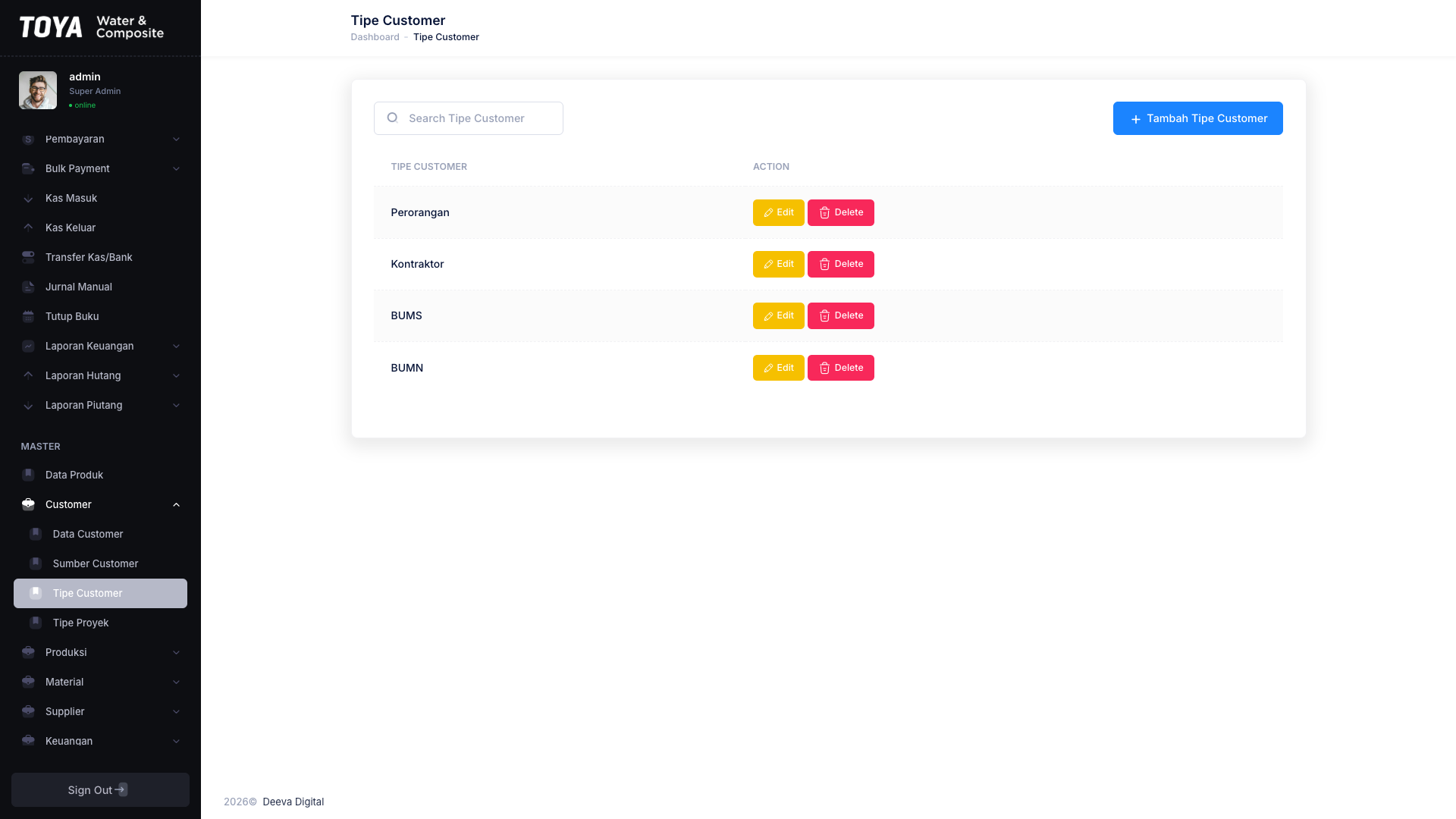The height and width of the screenshot is (819, 1456).
Task: Click the Produksi sidebar icon
Action: 28,652
